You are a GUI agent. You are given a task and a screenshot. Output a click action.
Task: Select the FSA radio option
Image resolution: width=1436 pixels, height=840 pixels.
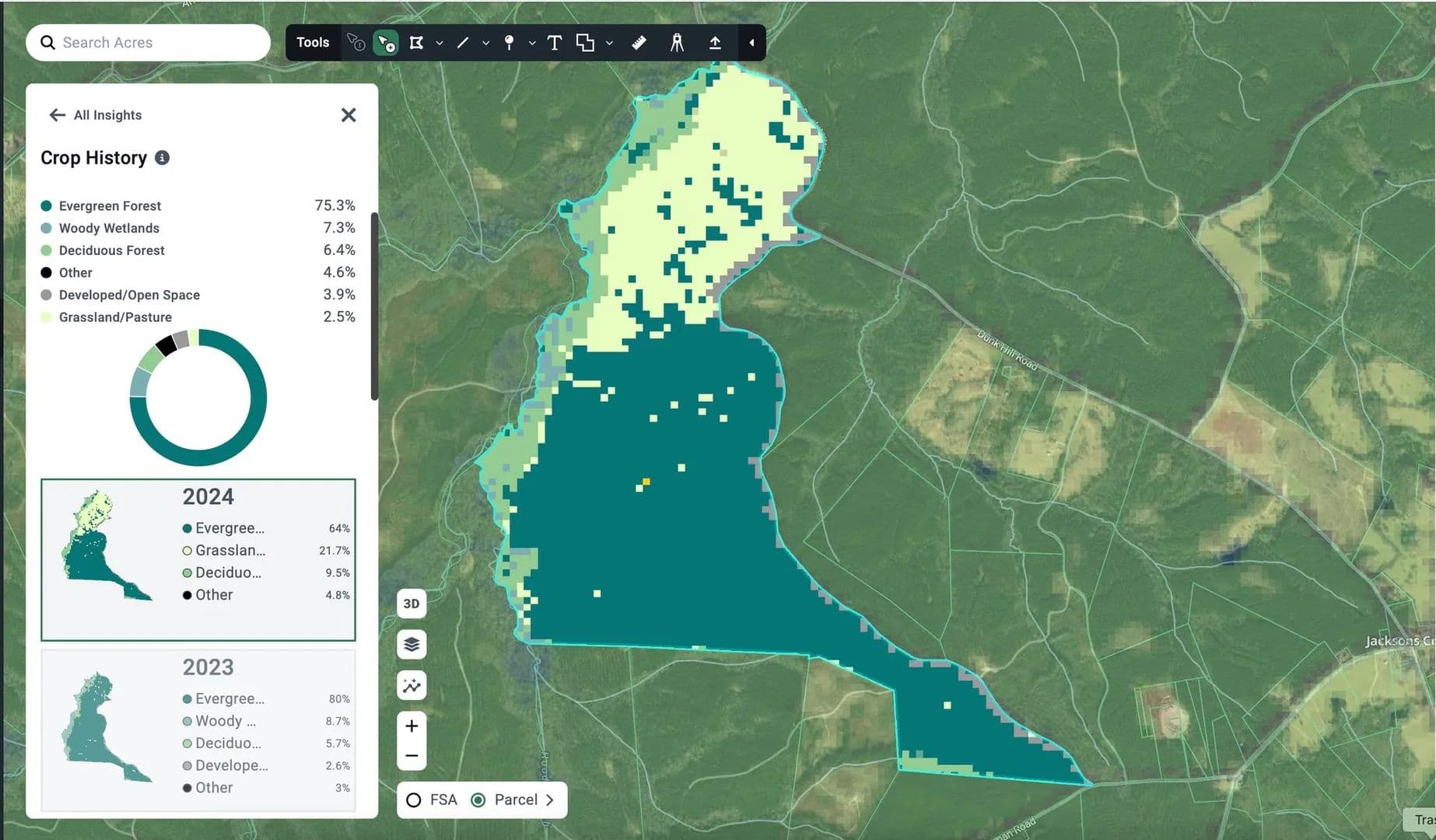(x=414, y=800)
